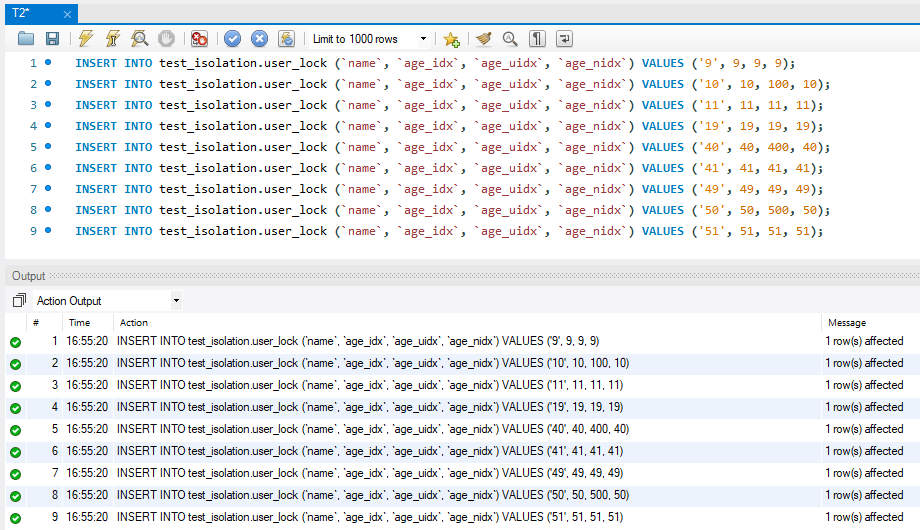
Task: Commit the current transaction
Action: [232, 39]
